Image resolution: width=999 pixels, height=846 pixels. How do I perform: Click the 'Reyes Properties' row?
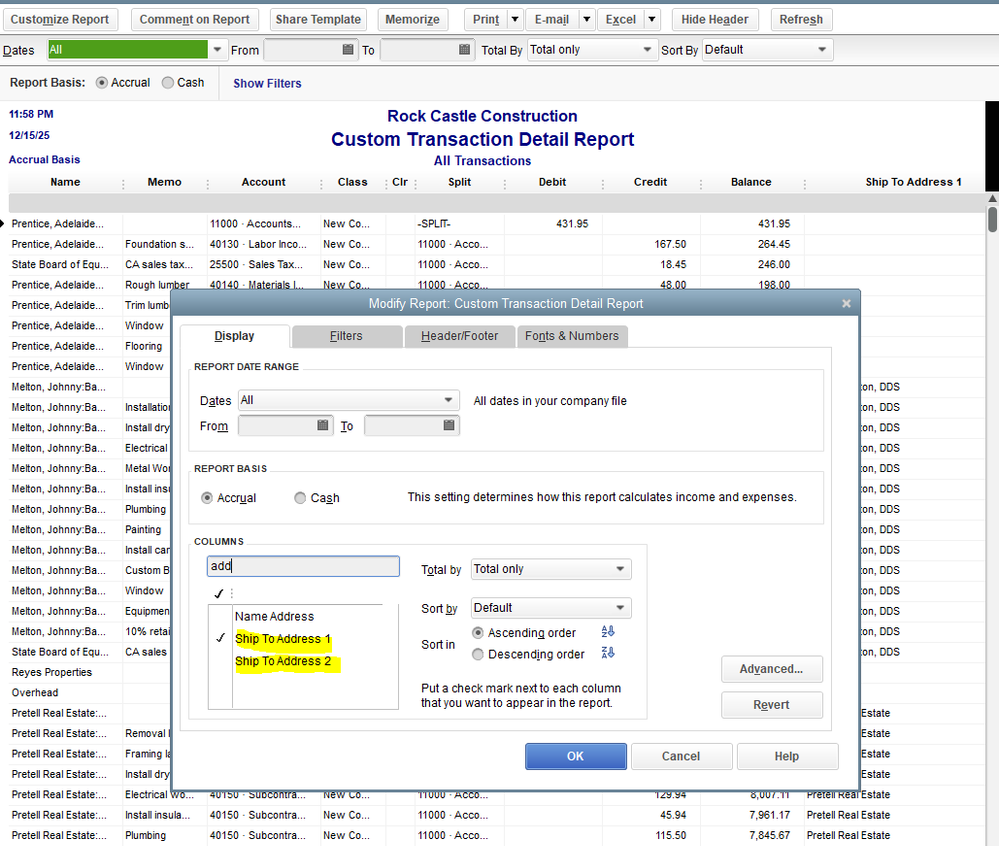click(x=52, y=672)
